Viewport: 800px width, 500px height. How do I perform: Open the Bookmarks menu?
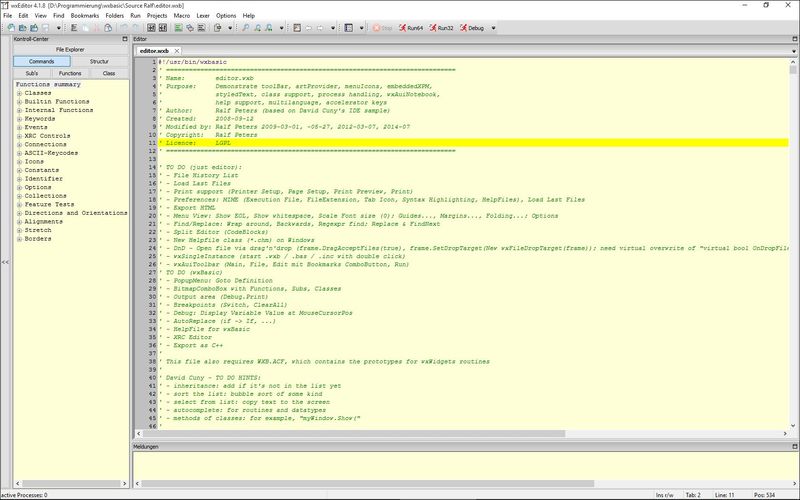tap(86, 16)
